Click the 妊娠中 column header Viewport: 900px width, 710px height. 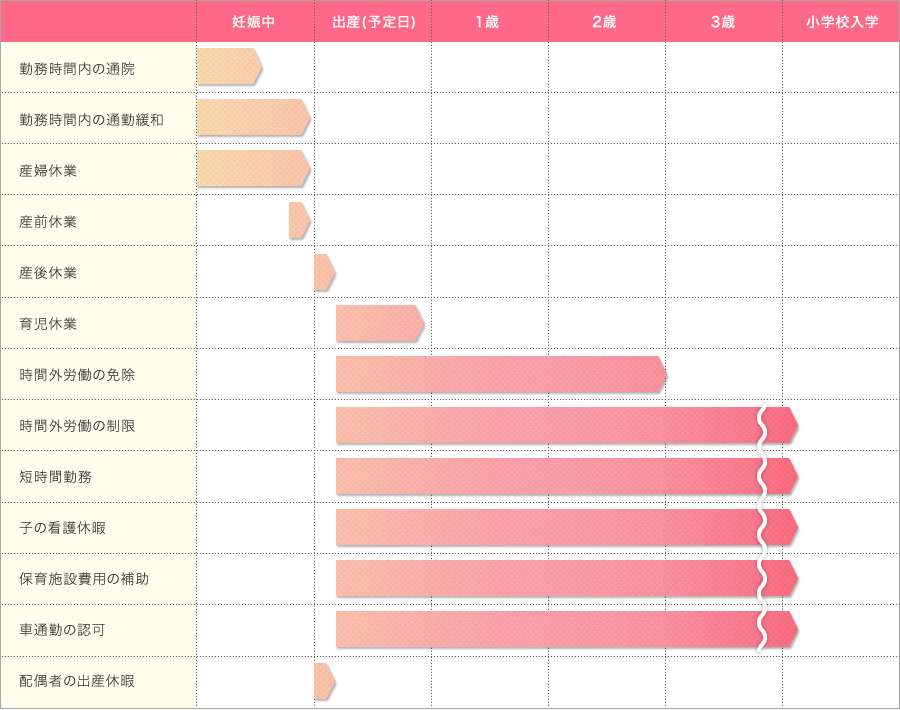click(254, 22)
